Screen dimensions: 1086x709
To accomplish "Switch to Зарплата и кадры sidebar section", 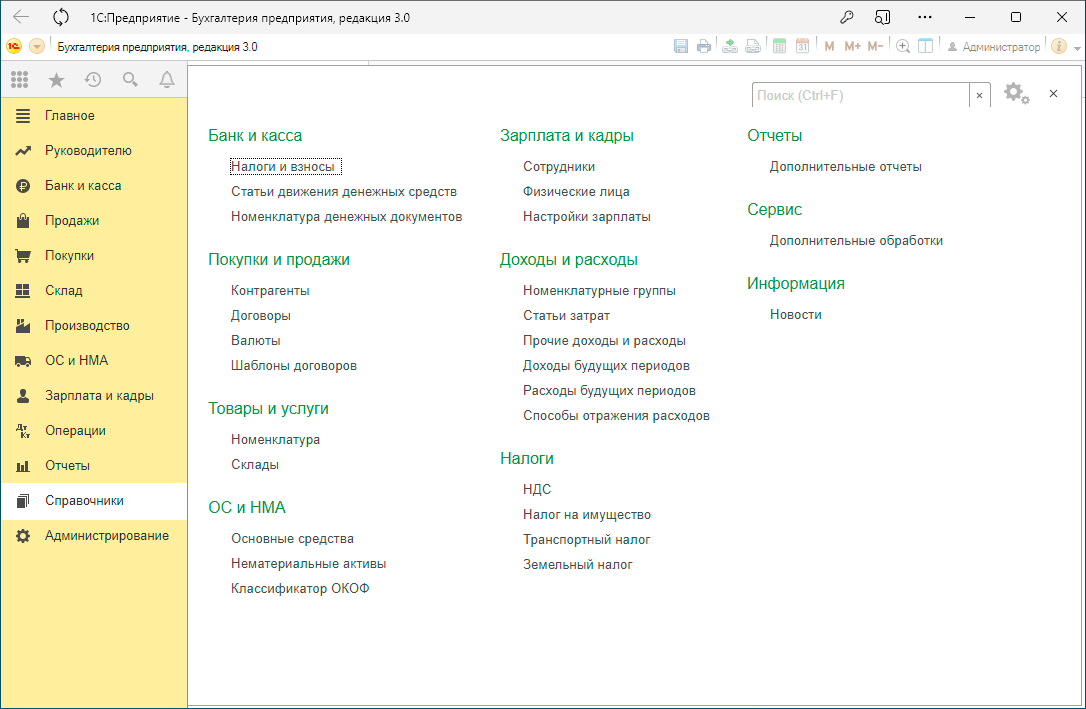I will click(99, 396).
